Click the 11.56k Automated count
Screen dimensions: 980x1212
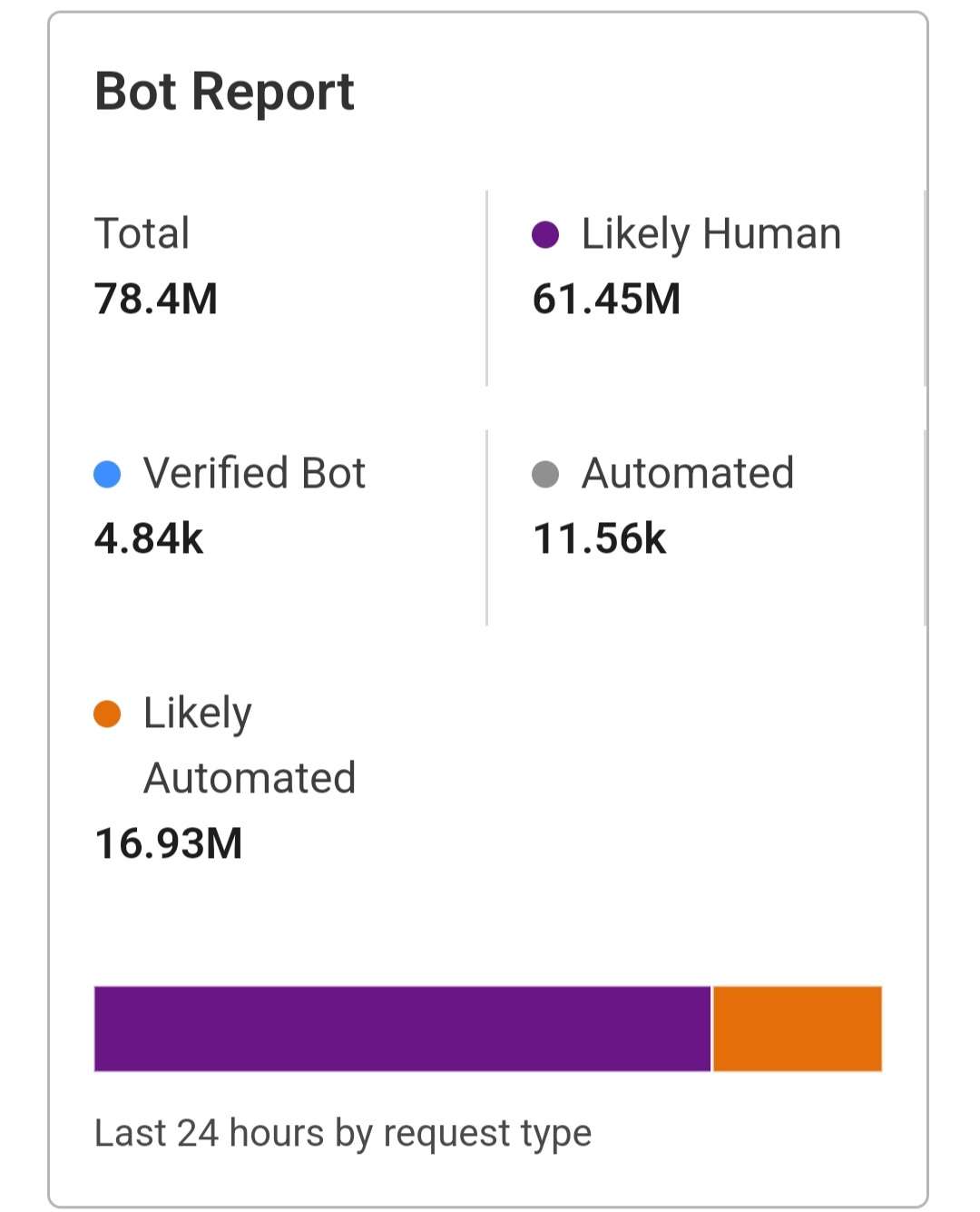[x=599, y=538]
